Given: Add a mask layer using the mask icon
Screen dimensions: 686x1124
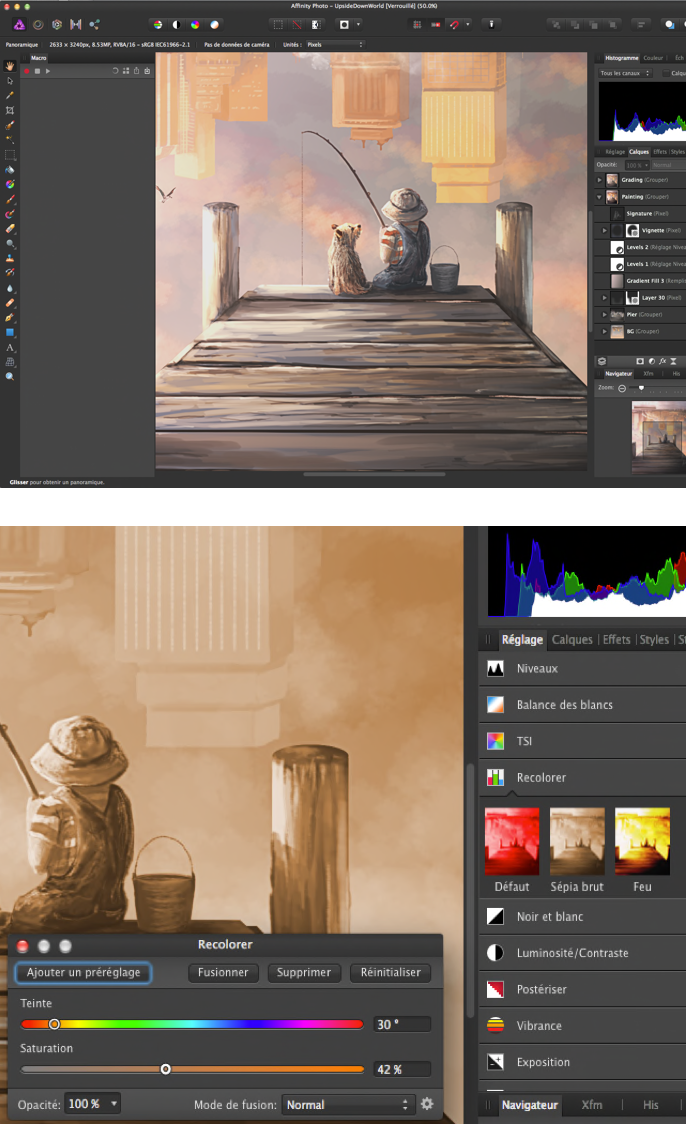Looking at the screenshot, I should [x=640, y=361].
